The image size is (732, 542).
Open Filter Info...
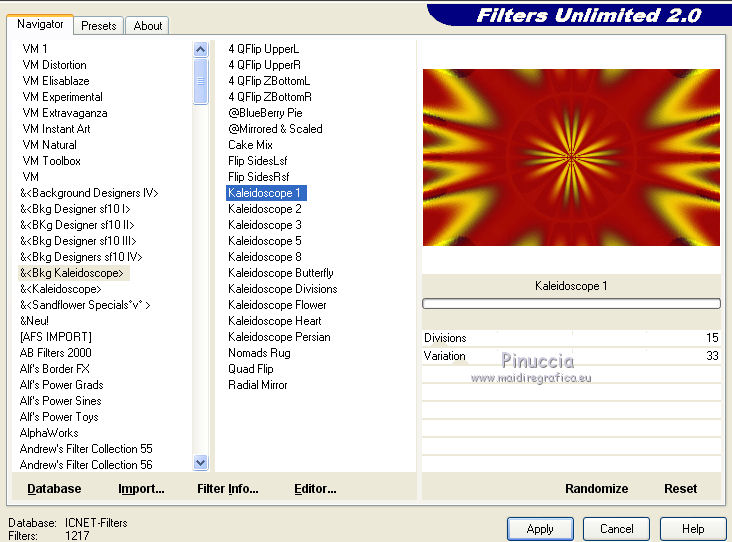(227, 489)
